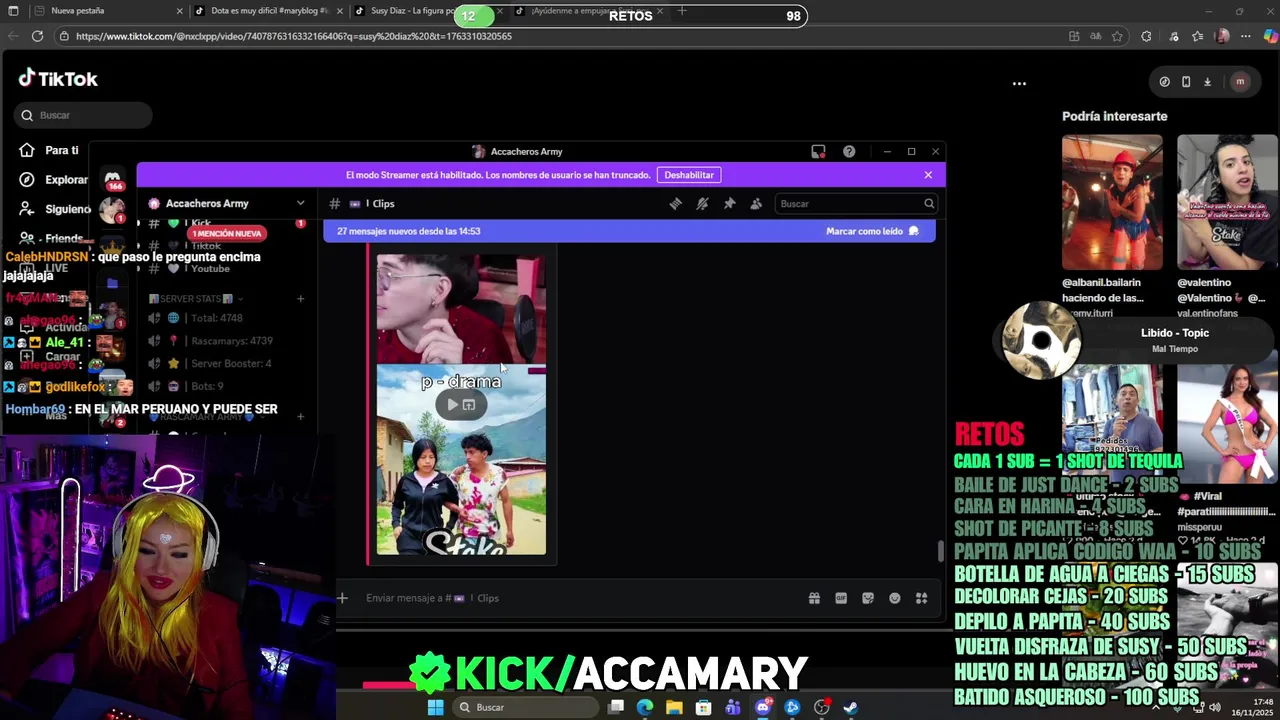Reload the browser page
1280x720 pixels.
pyautogui.click(x=37, y=36)
